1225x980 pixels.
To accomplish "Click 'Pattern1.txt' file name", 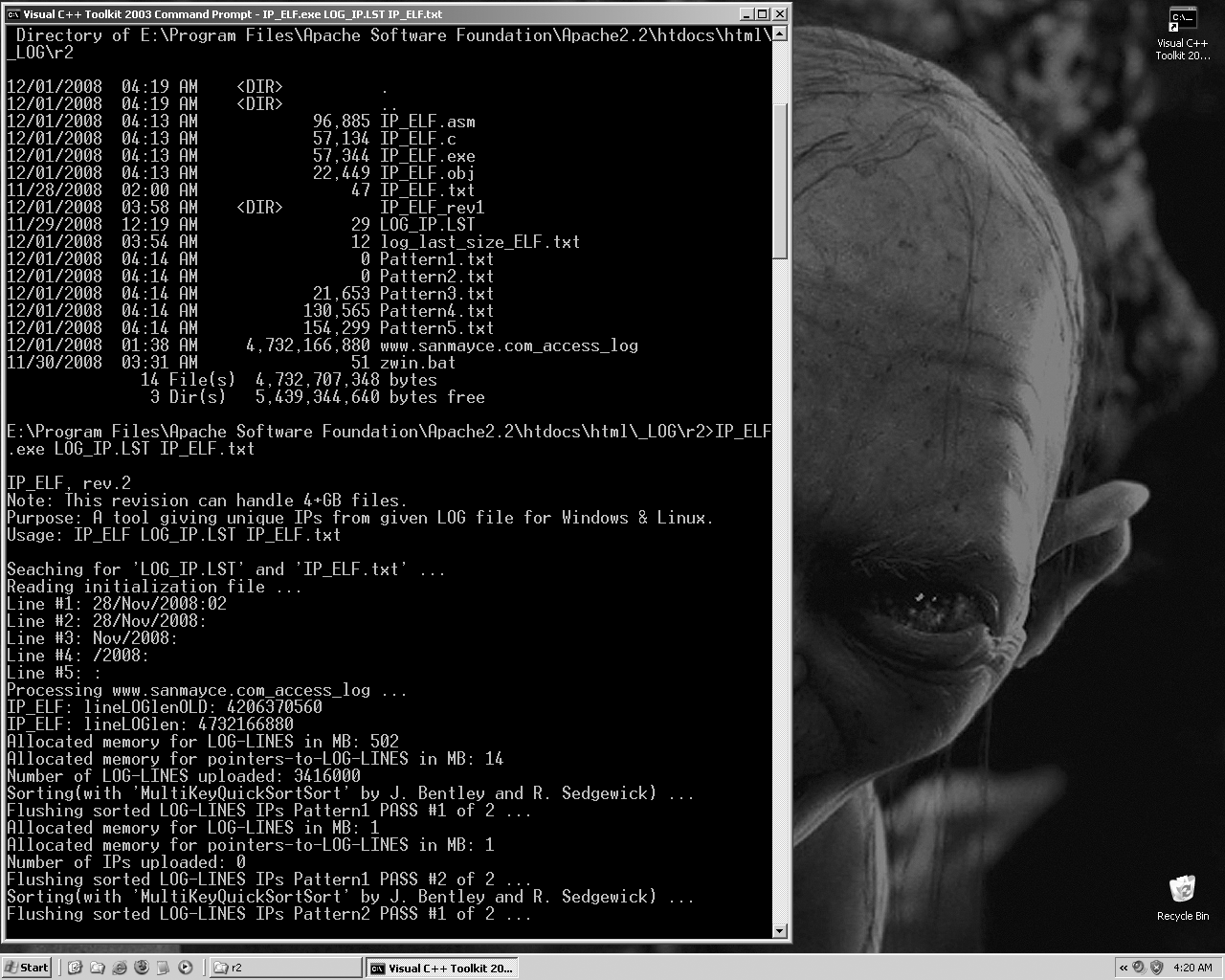I will (x=437, y=259).
